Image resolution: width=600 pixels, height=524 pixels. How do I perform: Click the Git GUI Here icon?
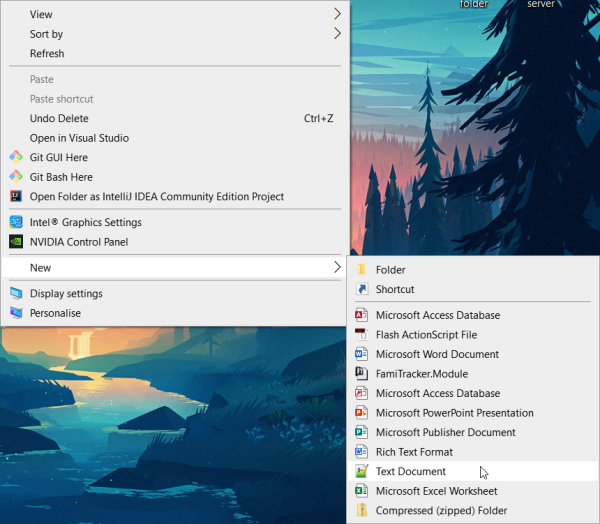click(16, 157)
